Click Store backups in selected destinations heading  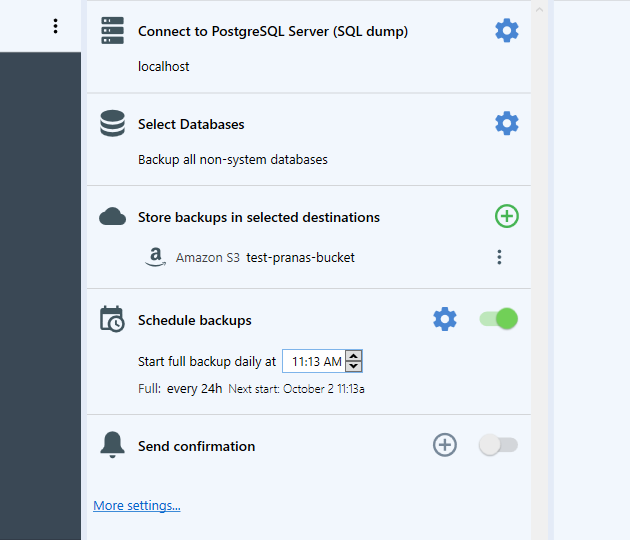(x=259, y=217)
